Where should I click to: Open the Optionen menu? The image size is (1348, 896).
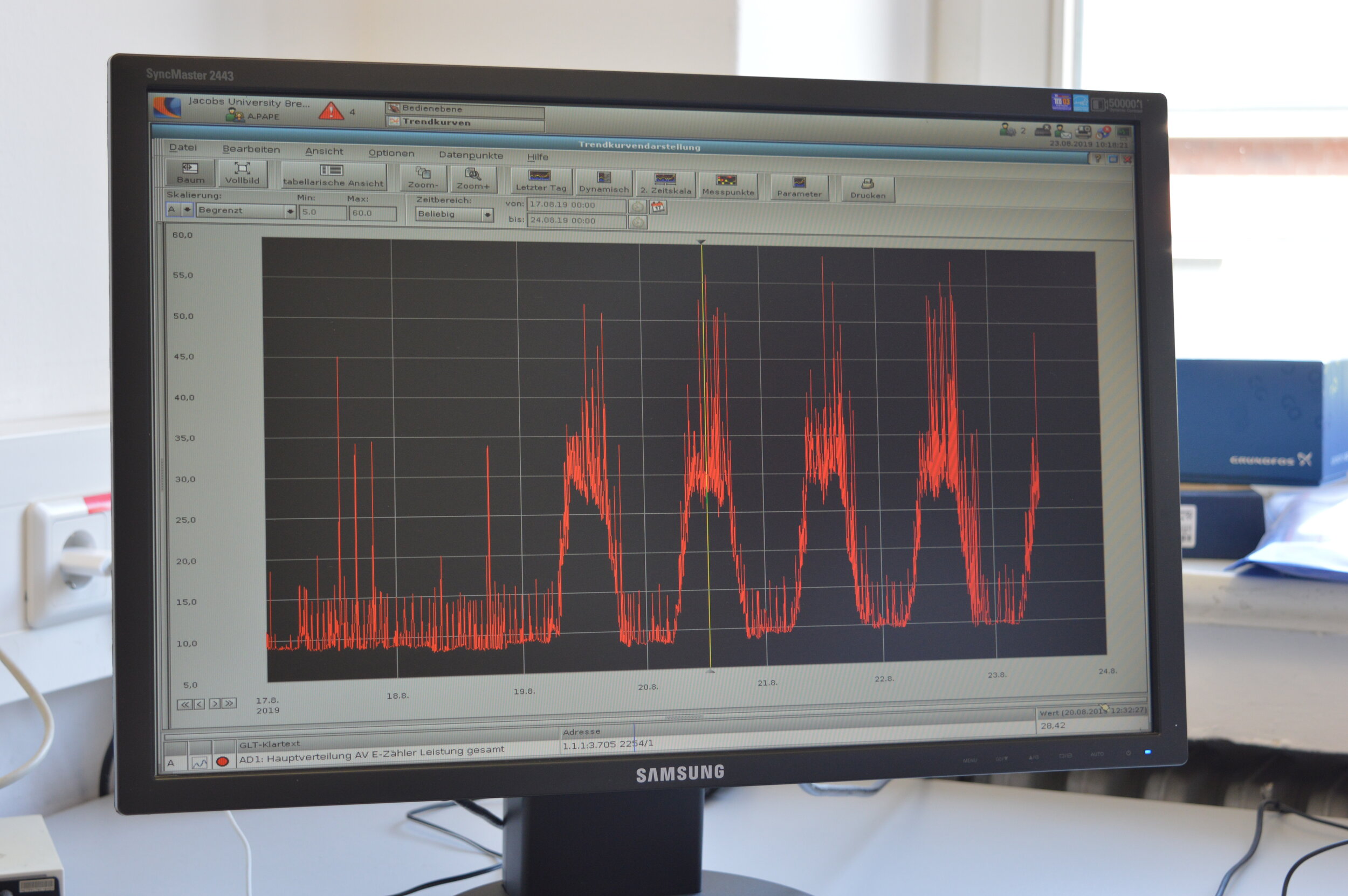[x=391, y=153]
